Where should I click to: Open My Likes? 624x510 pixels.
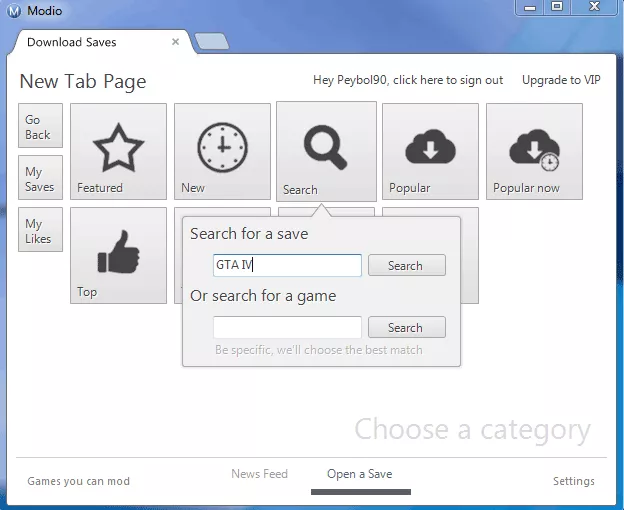(40, 229)
